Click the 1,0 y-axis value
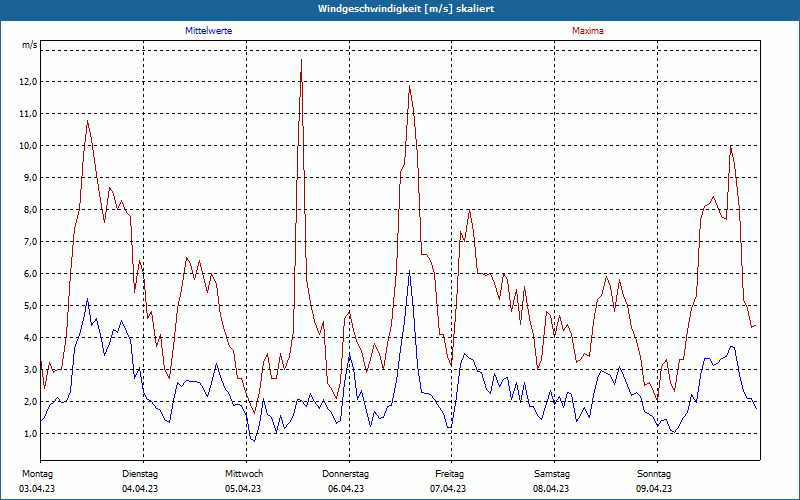This screenshot has height=500, width=800. pyautogui.click(x=30, y=434)
